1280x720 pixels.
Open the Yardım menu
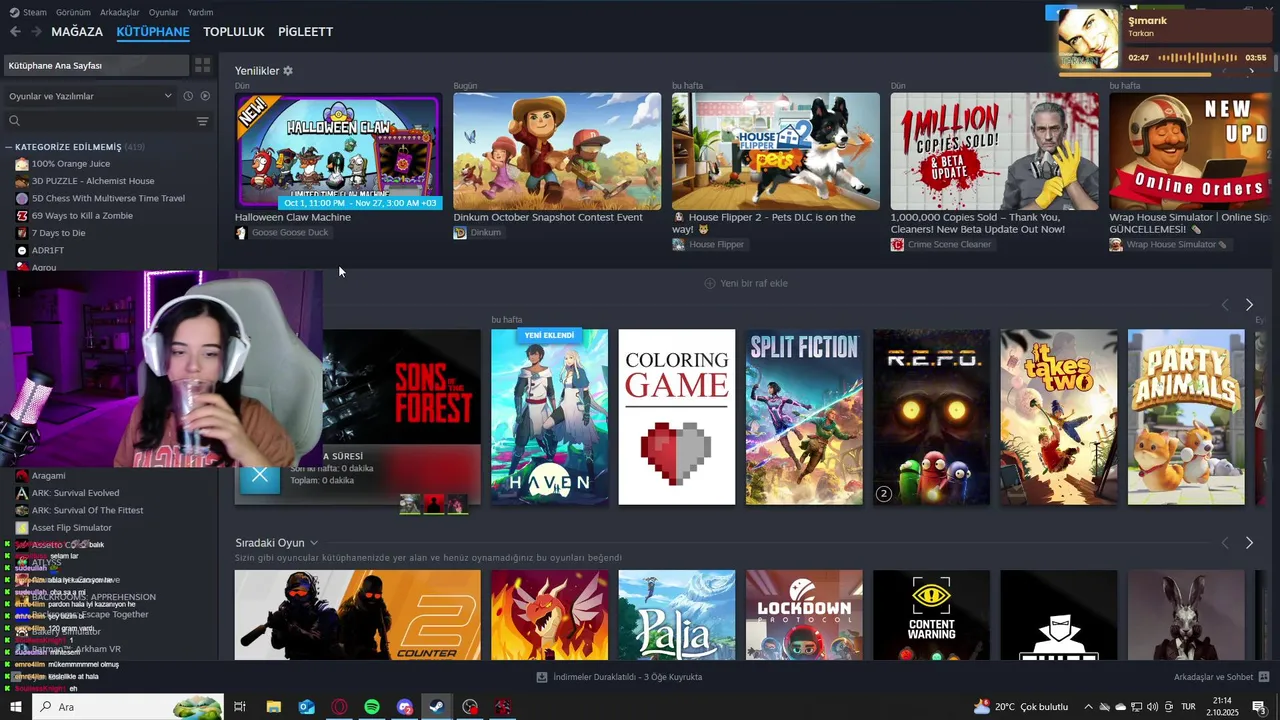pos(200,12)
